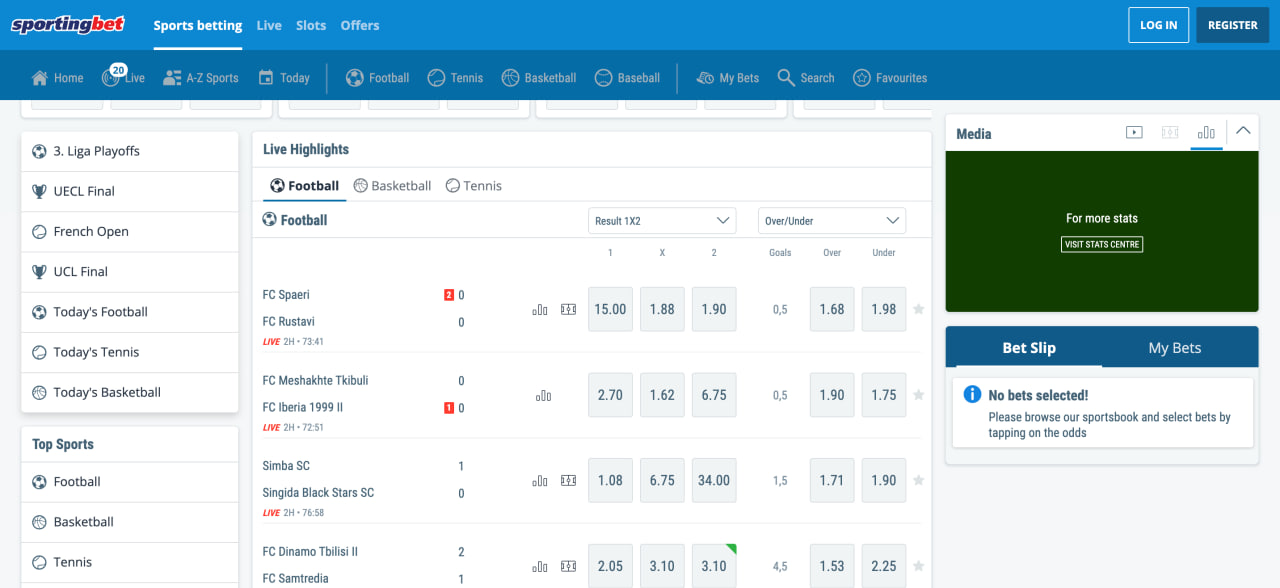The height and width of the screenshot is (588, 1280).
Task: Select odds 2.05 for Dinamo Tbilisi II
Action: [610, 566]
